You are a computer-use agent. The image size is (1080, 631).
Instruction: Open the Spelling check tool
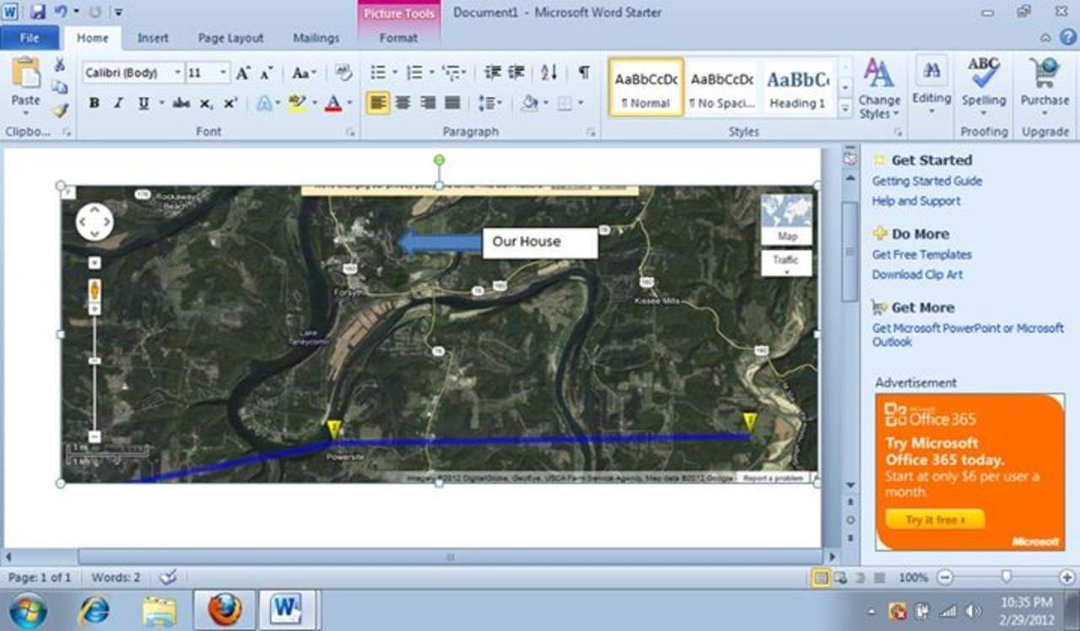(984, 86)
